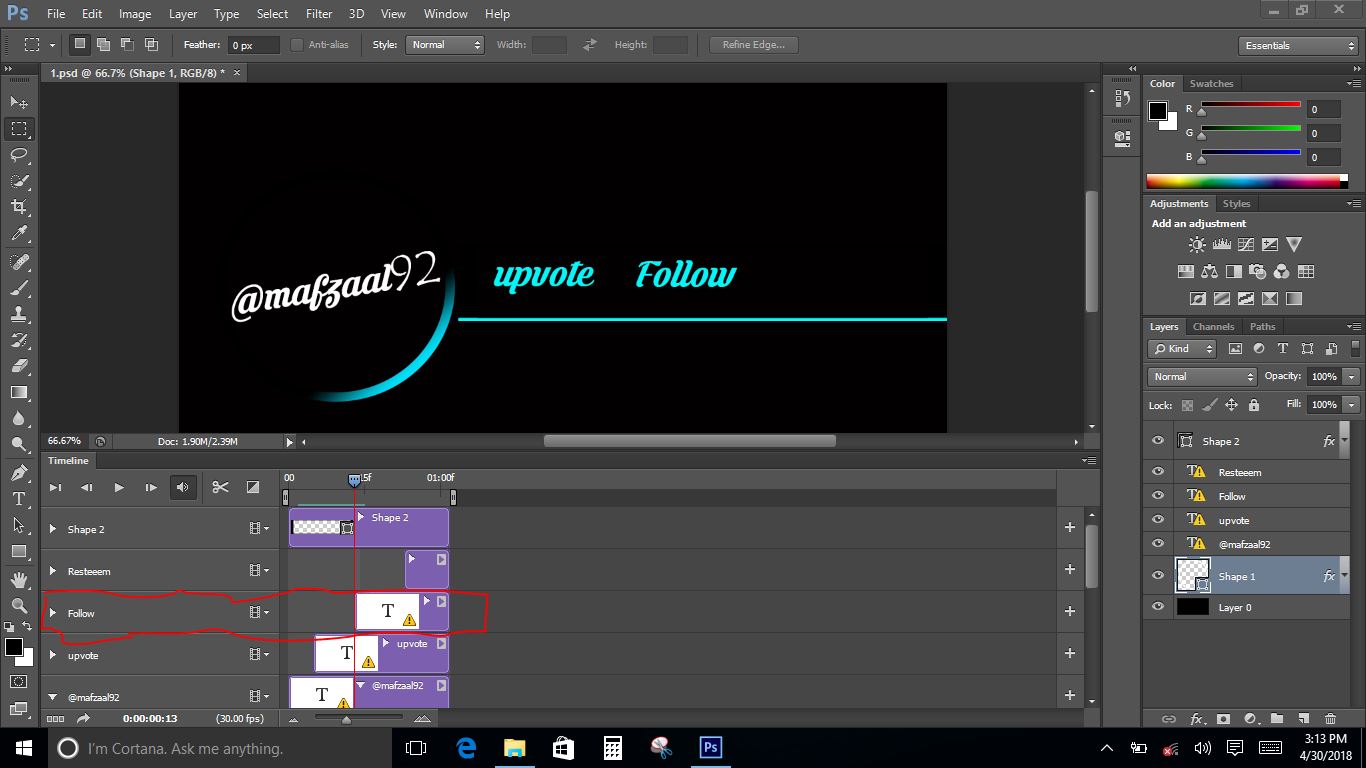The image size is (1366, 768).
Task: Click the Refine Edge button
Action: point(753,45)
